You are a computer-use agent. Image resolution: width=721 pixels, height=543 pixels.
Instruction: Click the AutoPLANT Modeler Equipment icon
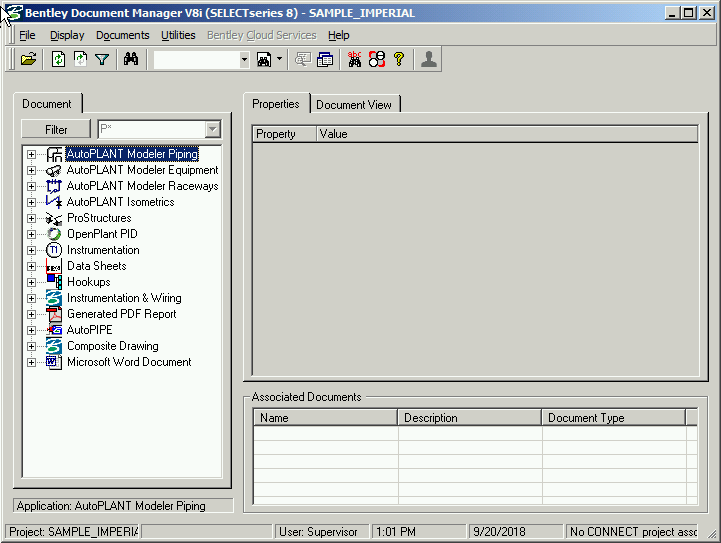click(x=54, y=171)
